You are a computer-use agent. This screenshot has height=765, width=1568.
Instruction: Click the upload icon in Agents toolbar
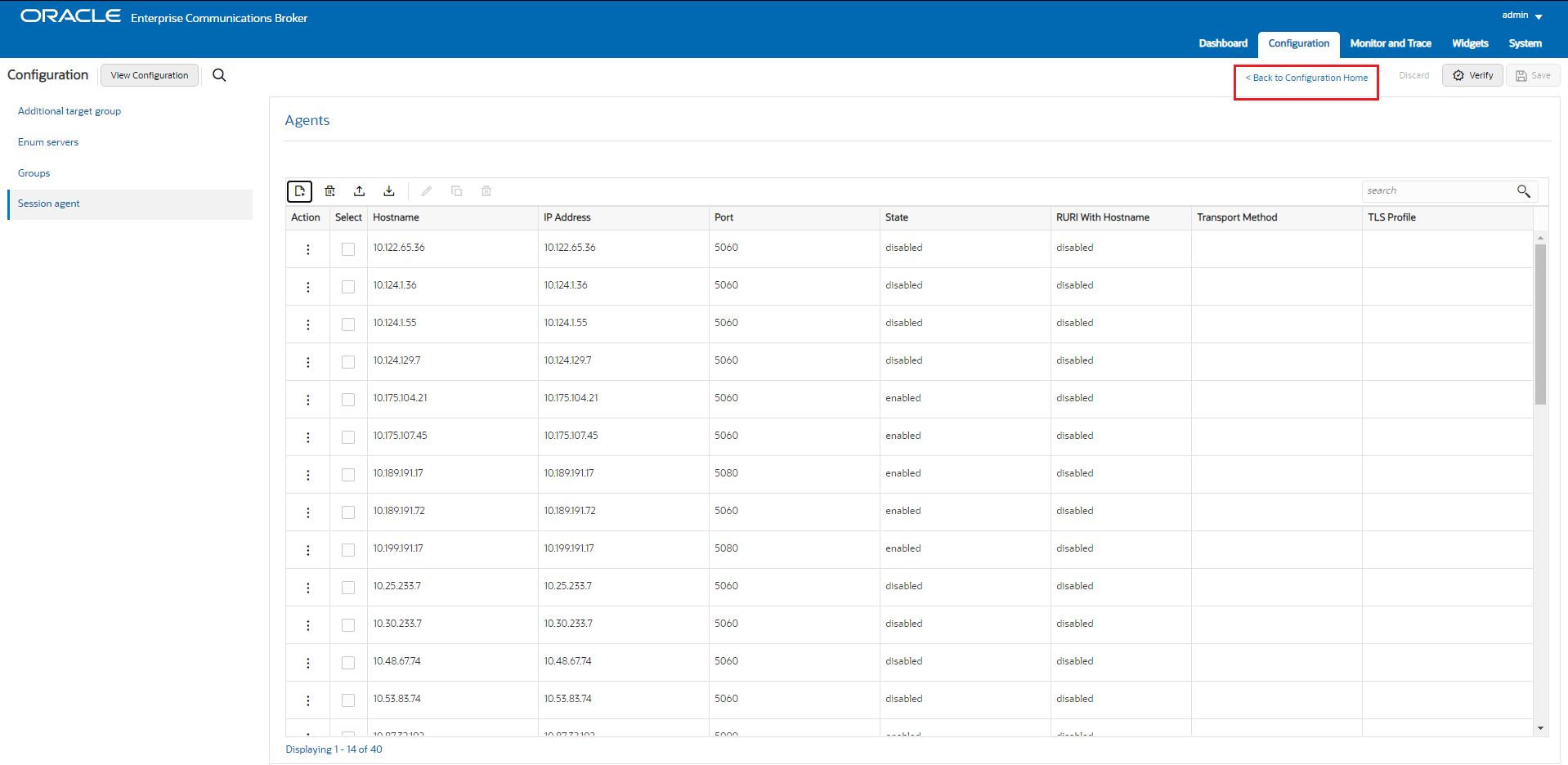click(x=360, y=191)
